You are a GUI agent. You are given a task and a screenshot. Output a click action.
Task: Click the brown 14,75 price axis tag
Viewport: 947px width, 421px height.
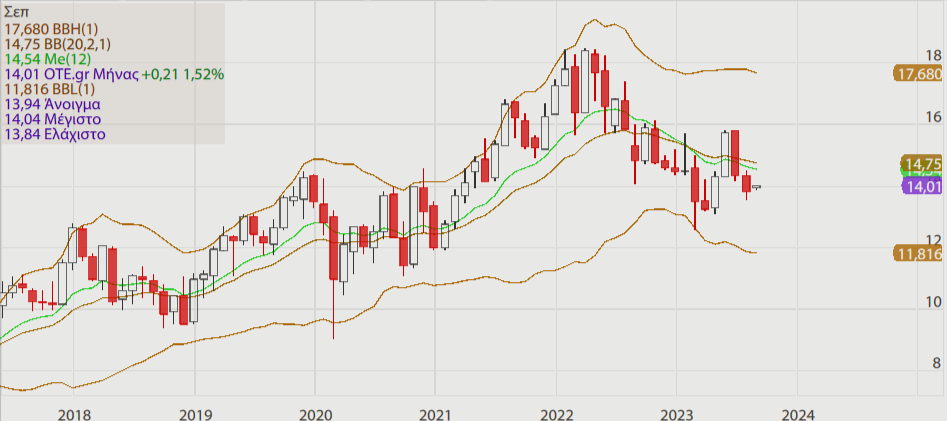pos(922,163)
